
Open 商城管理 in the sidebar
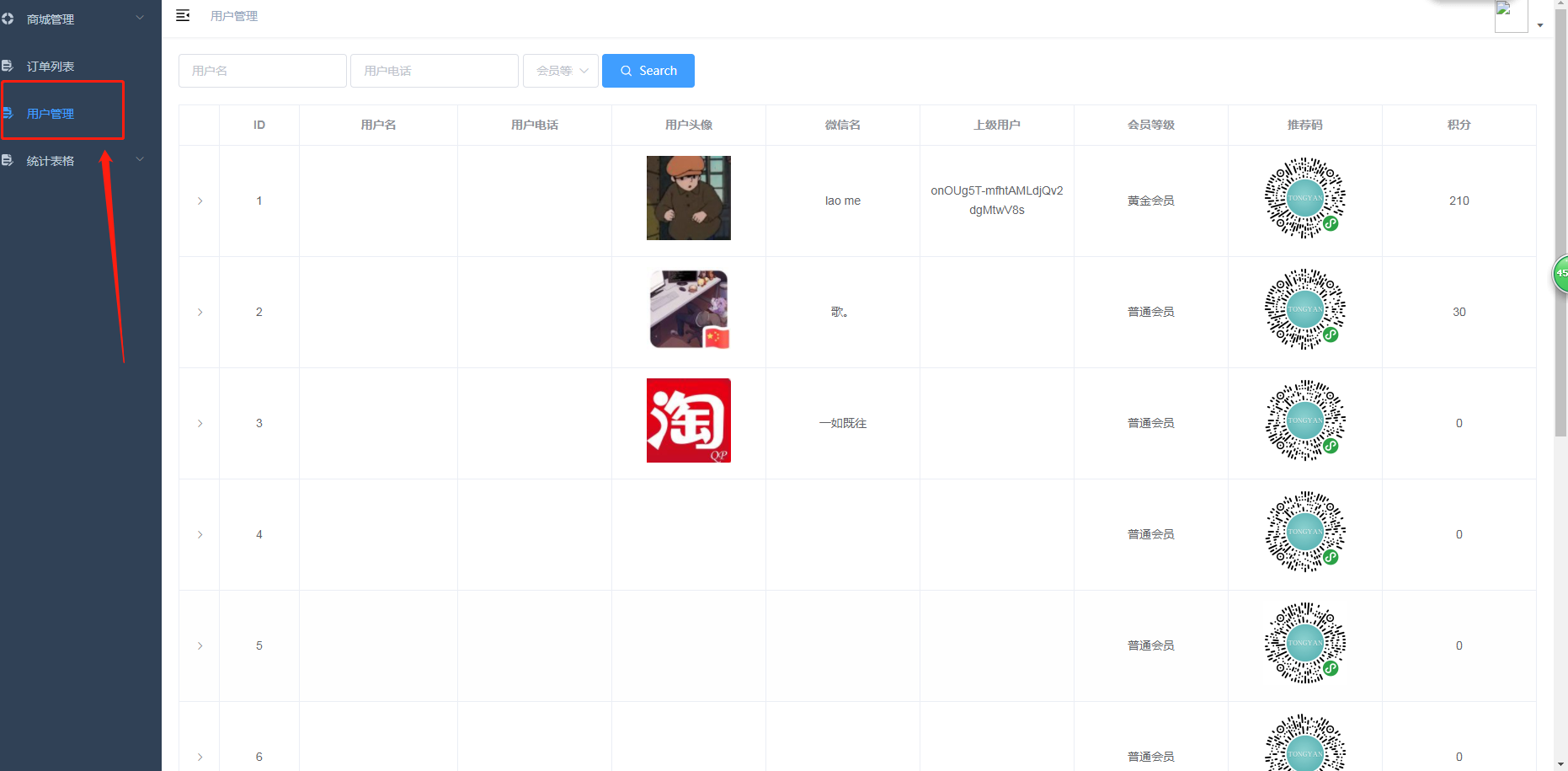click(x=51, y=19)
